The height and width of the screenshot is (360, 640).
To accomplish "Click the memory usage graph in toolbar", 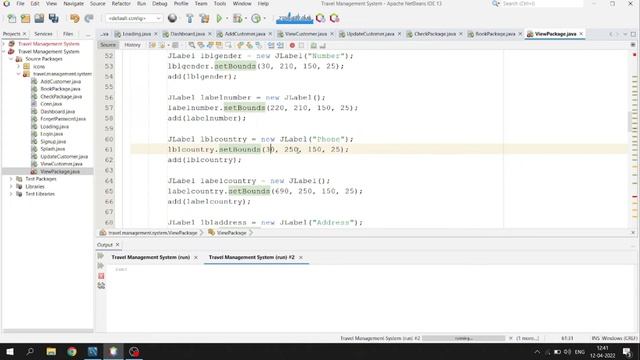I will click(294, 18).
